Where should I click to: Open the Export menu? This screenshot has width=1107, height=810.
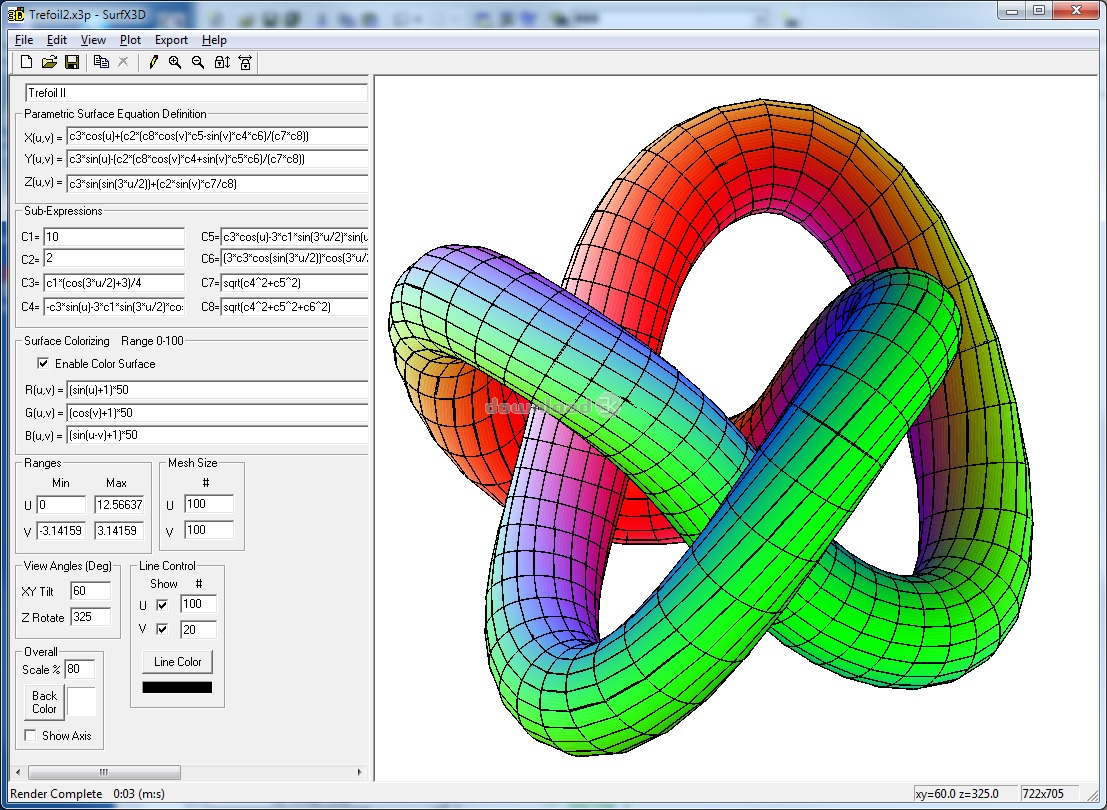[171, 40]
